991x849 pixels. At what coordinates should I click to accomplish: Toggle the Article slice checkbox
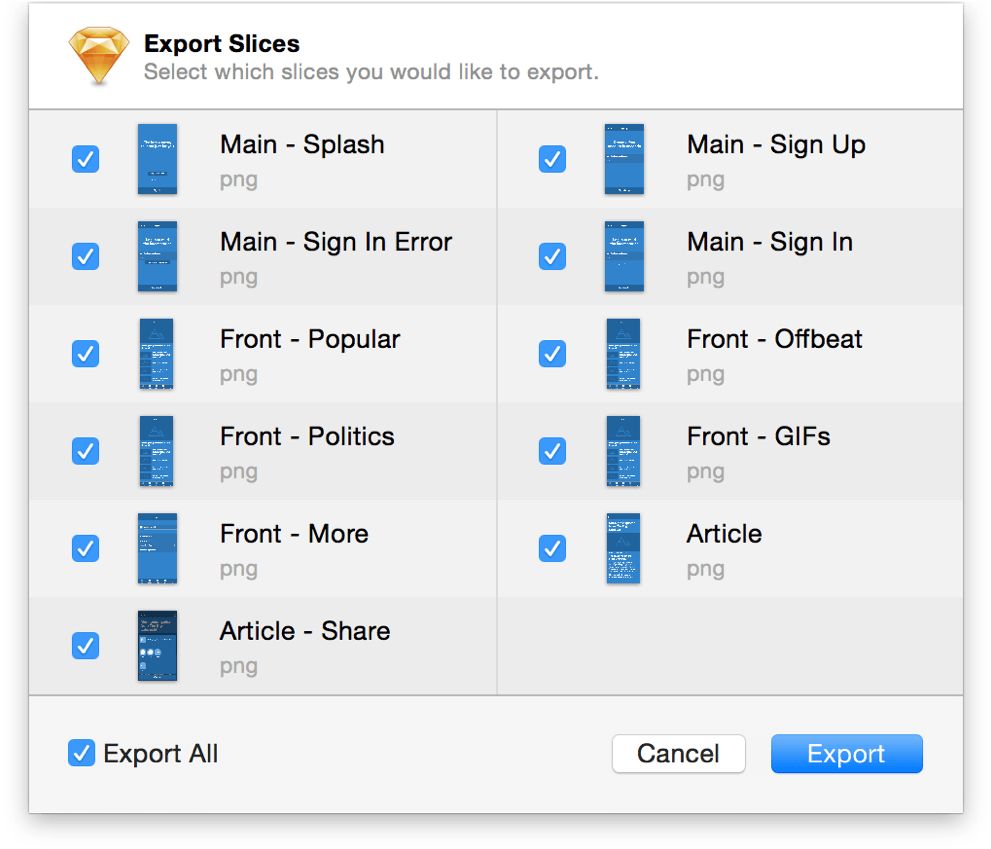pos(552,549)
